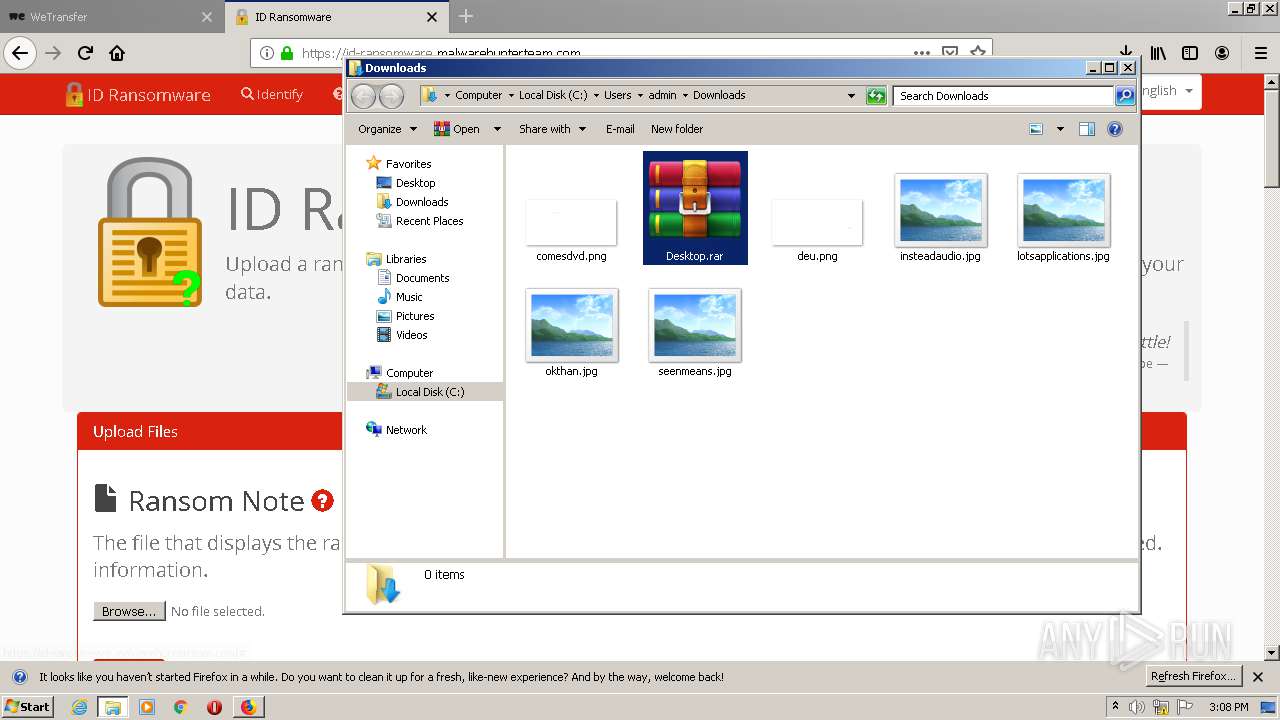The image size is (1280, 720).
Task: Toggle the preview pane icon
Action: click(1087, 129)
